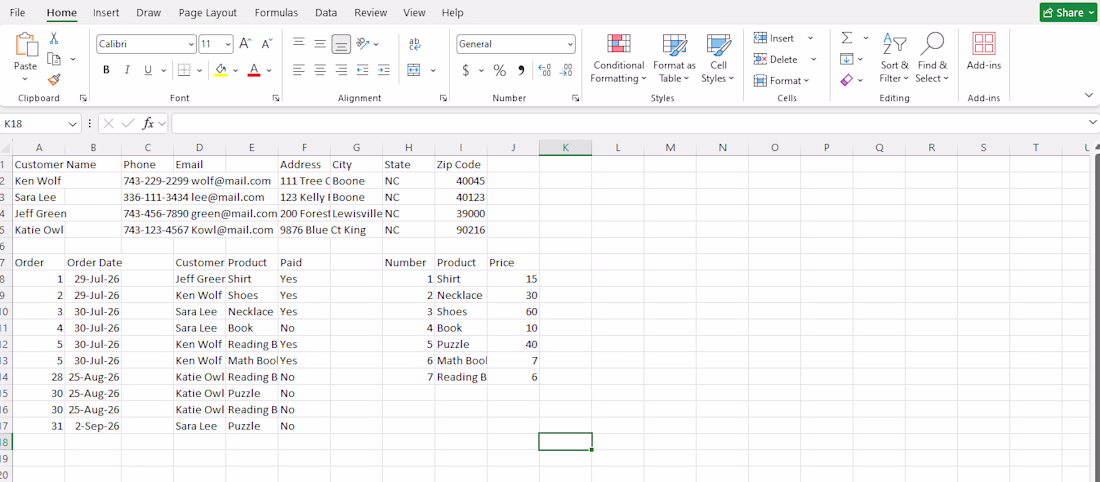Click the Copy icon

[x=55, y=59]
